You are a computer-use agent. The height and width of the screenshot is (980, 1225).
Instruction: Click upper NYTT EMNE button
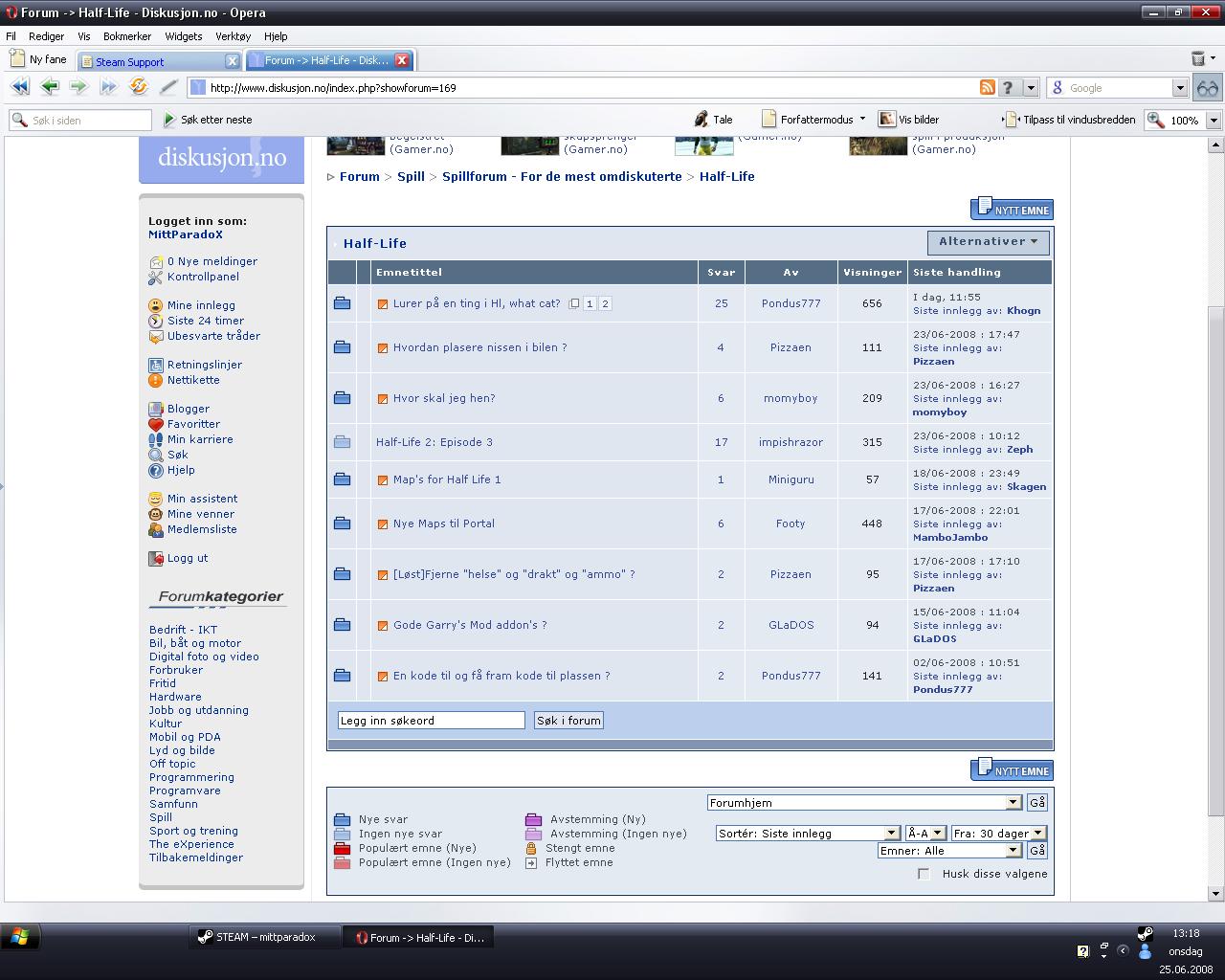(x=1012, y=209)
